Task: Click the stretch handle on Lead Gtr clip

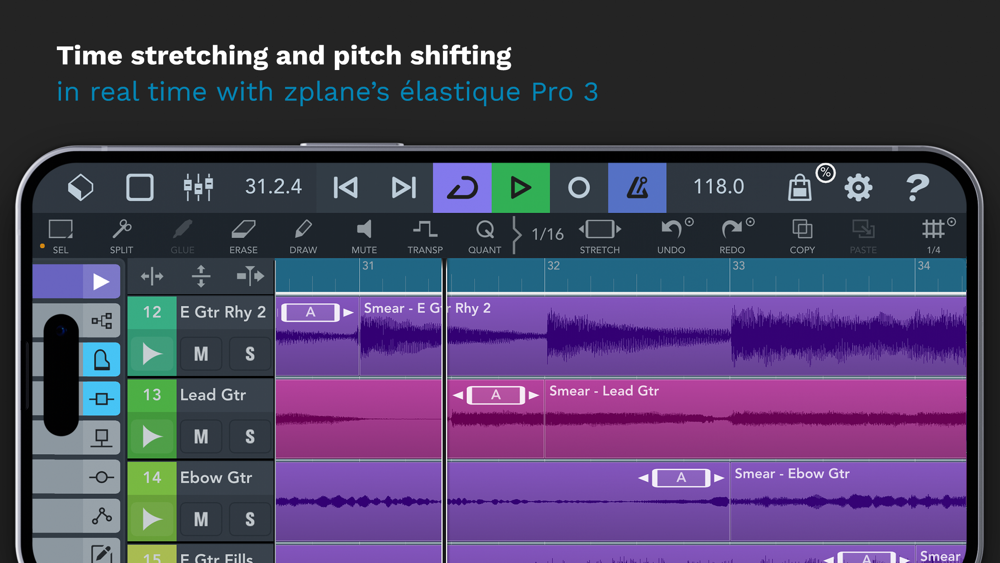Action: tap(496, 395)
